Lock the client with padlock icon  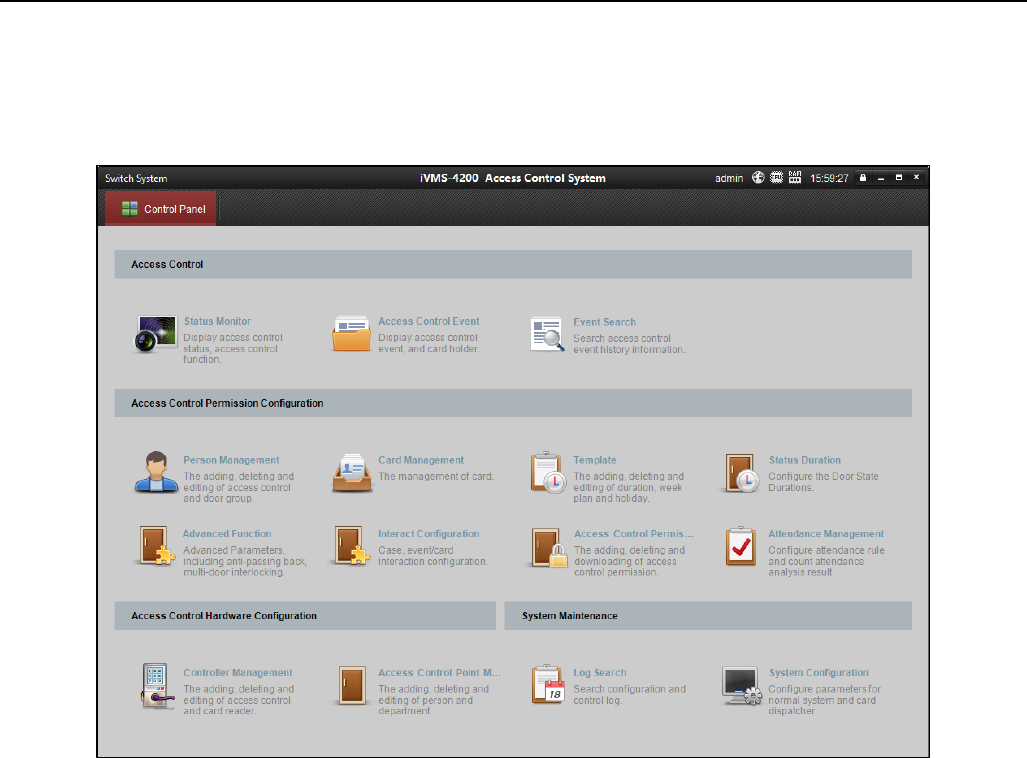863,178
